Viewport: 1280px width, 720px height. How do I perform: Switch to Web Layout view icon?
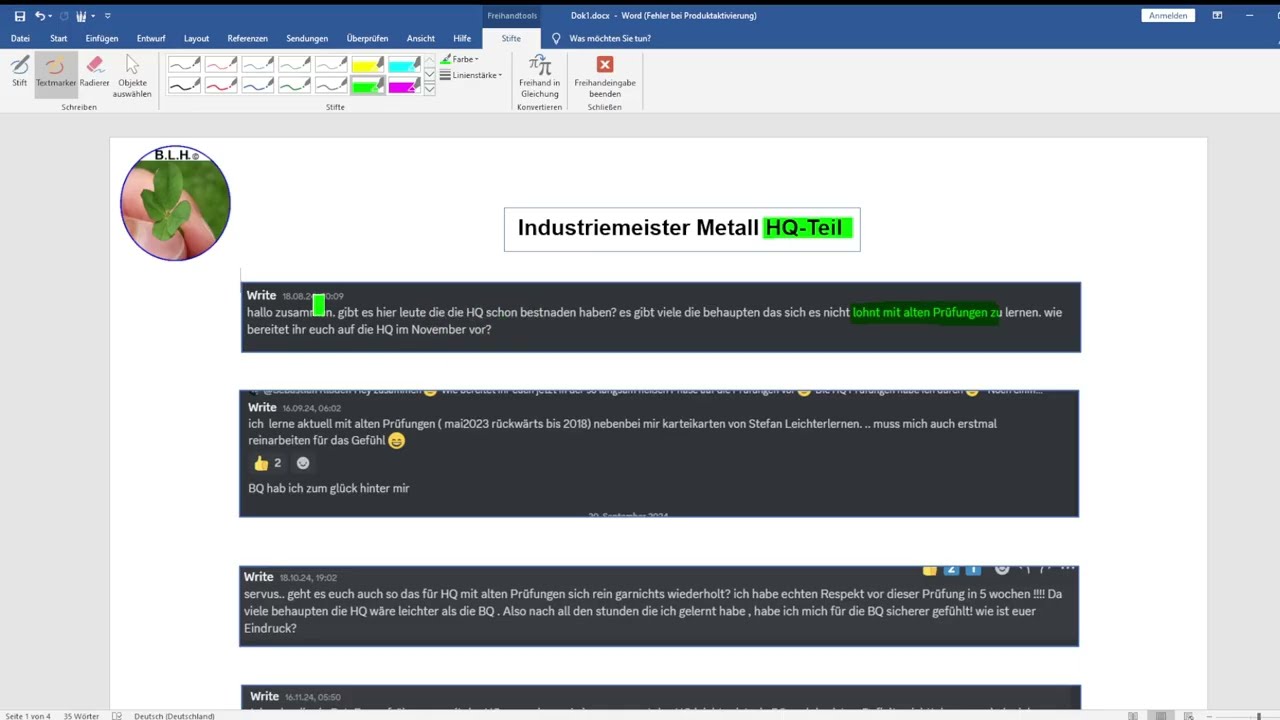1188,716
